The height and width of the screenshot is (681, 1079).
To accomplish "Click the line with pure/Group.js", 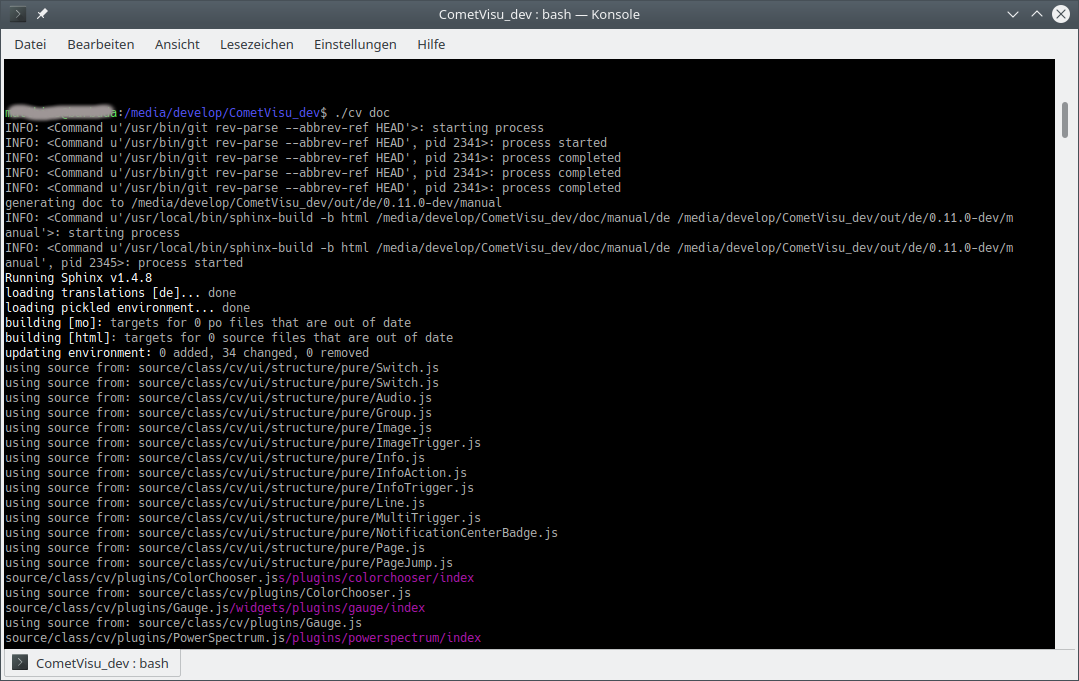I will (218, 413).
